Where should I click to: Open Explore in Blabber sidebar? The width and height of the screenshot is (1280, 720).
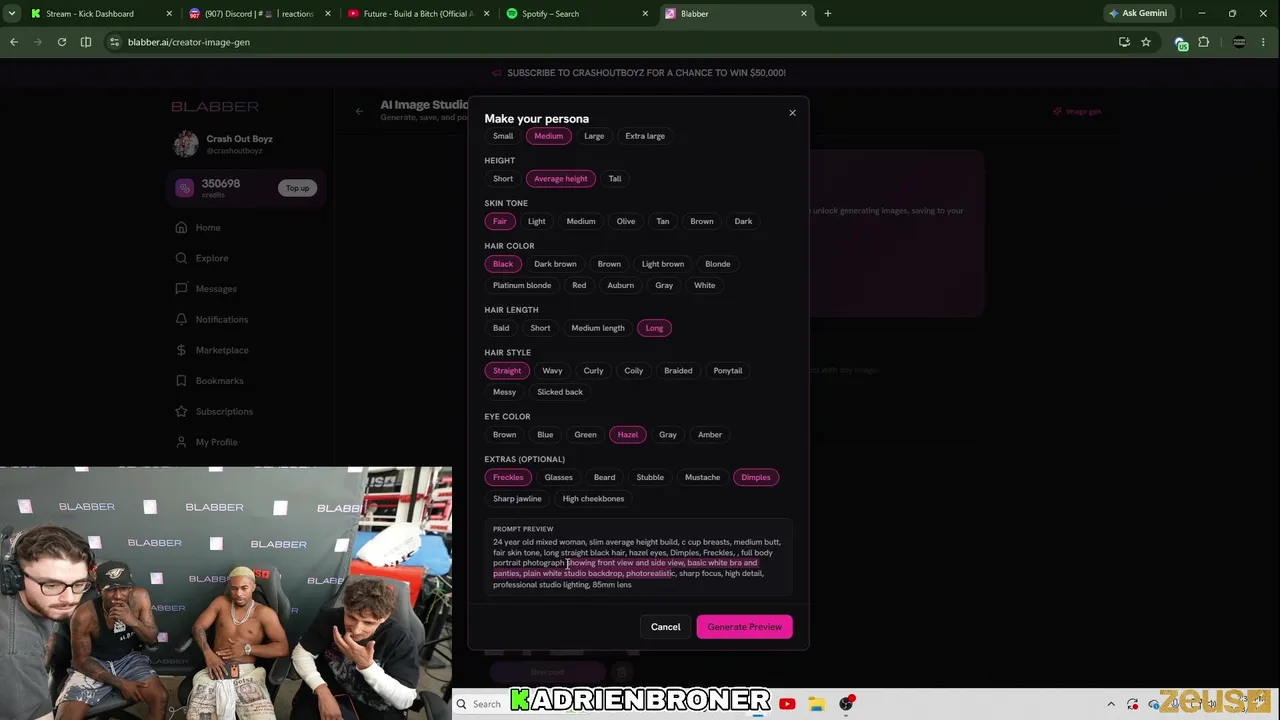coord(212,258)
